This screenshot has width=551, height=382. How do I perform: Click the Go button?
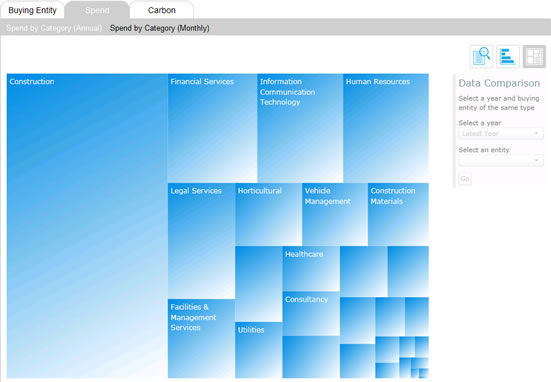465,179
